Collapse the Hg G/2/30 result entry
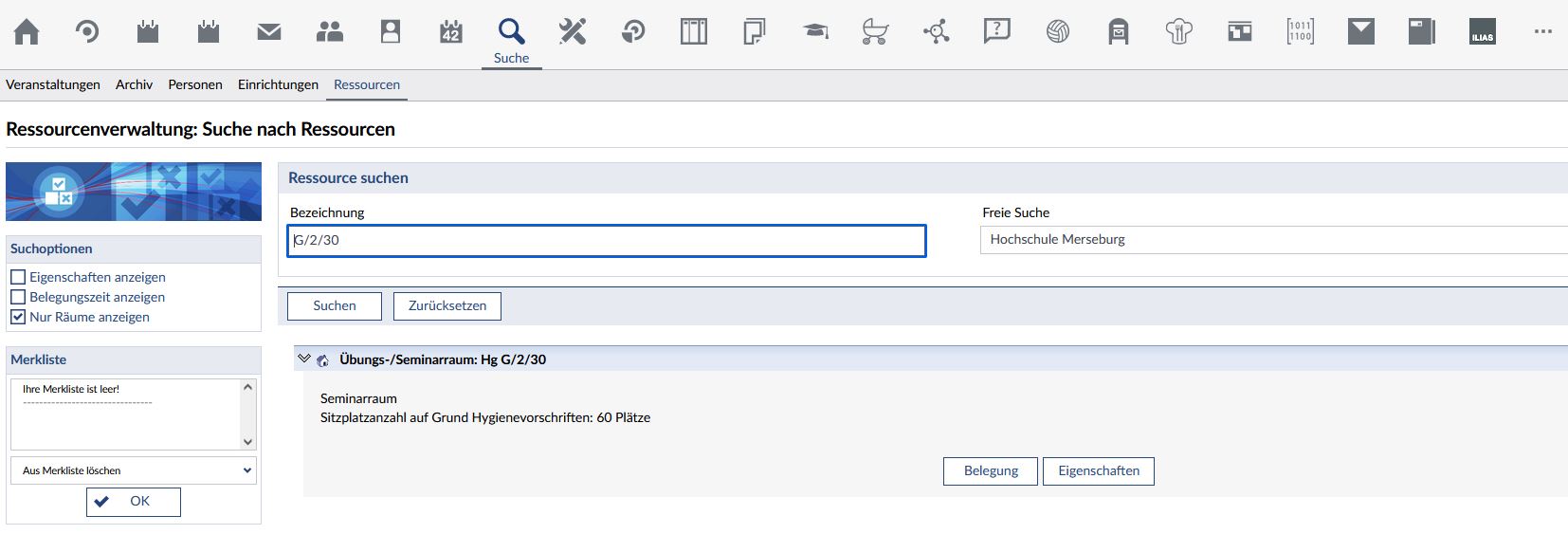This screenshot has width=1568, height=534. (304, 359)
